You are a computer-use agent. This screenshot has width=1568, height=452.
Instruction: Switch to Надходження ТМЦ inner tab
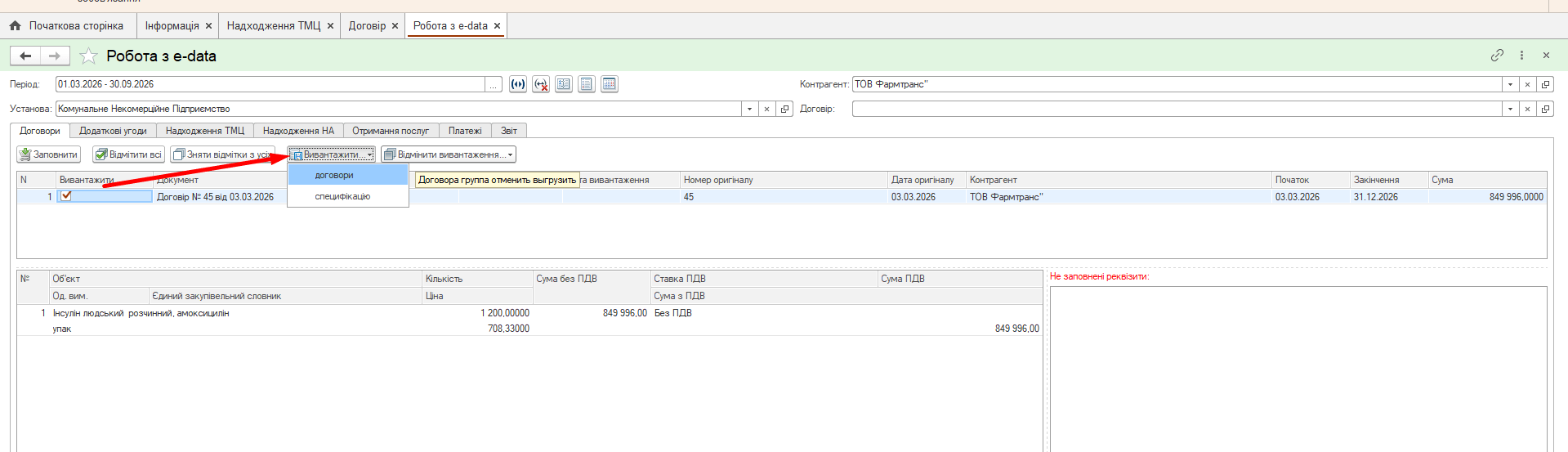(205, 131)
